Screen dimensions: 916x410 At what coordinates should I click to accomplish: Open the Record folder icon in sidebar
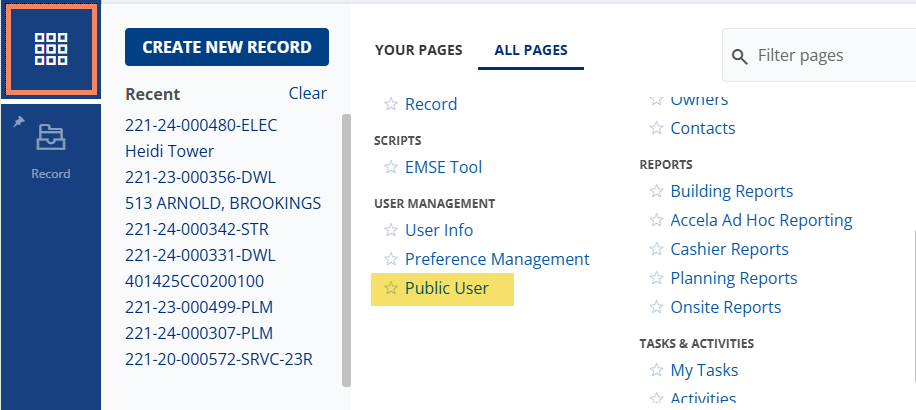(x=50, y=137)
